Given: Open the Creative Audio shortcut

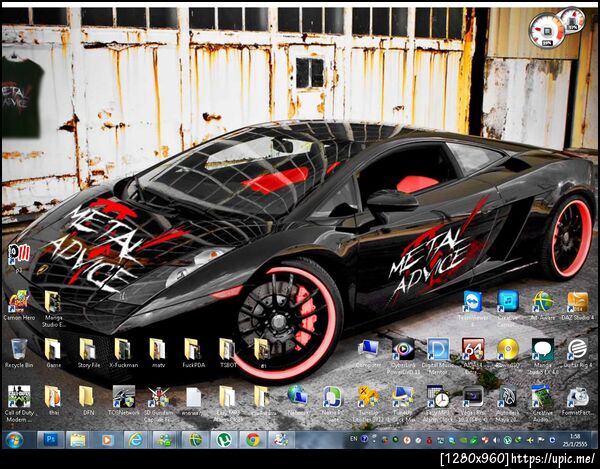Looking at the screenshot, I should 543,404.
